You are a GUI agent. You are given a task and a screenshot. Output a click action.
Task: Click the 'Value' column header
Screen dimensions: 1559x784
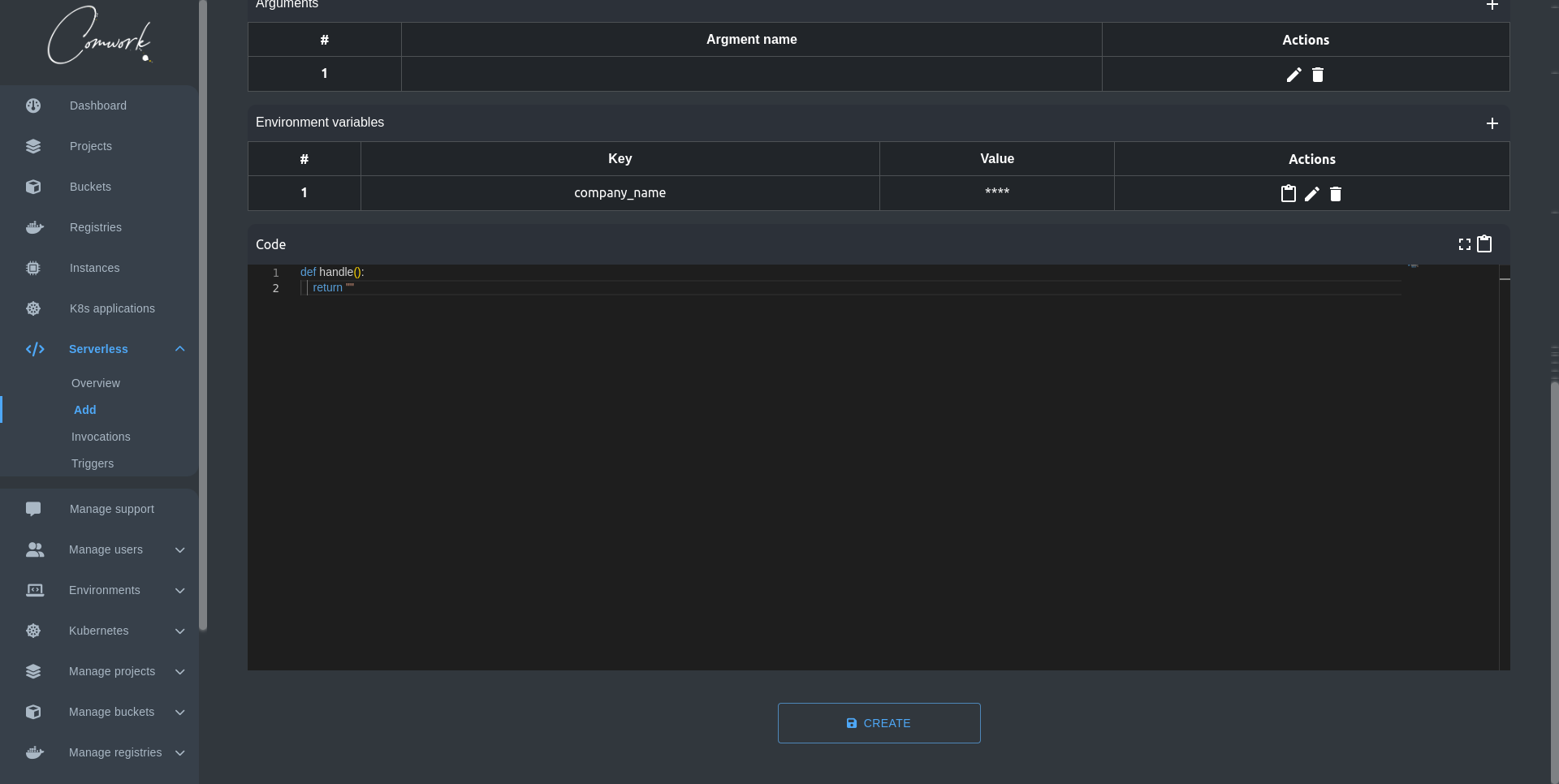click(x=997, y=159)
